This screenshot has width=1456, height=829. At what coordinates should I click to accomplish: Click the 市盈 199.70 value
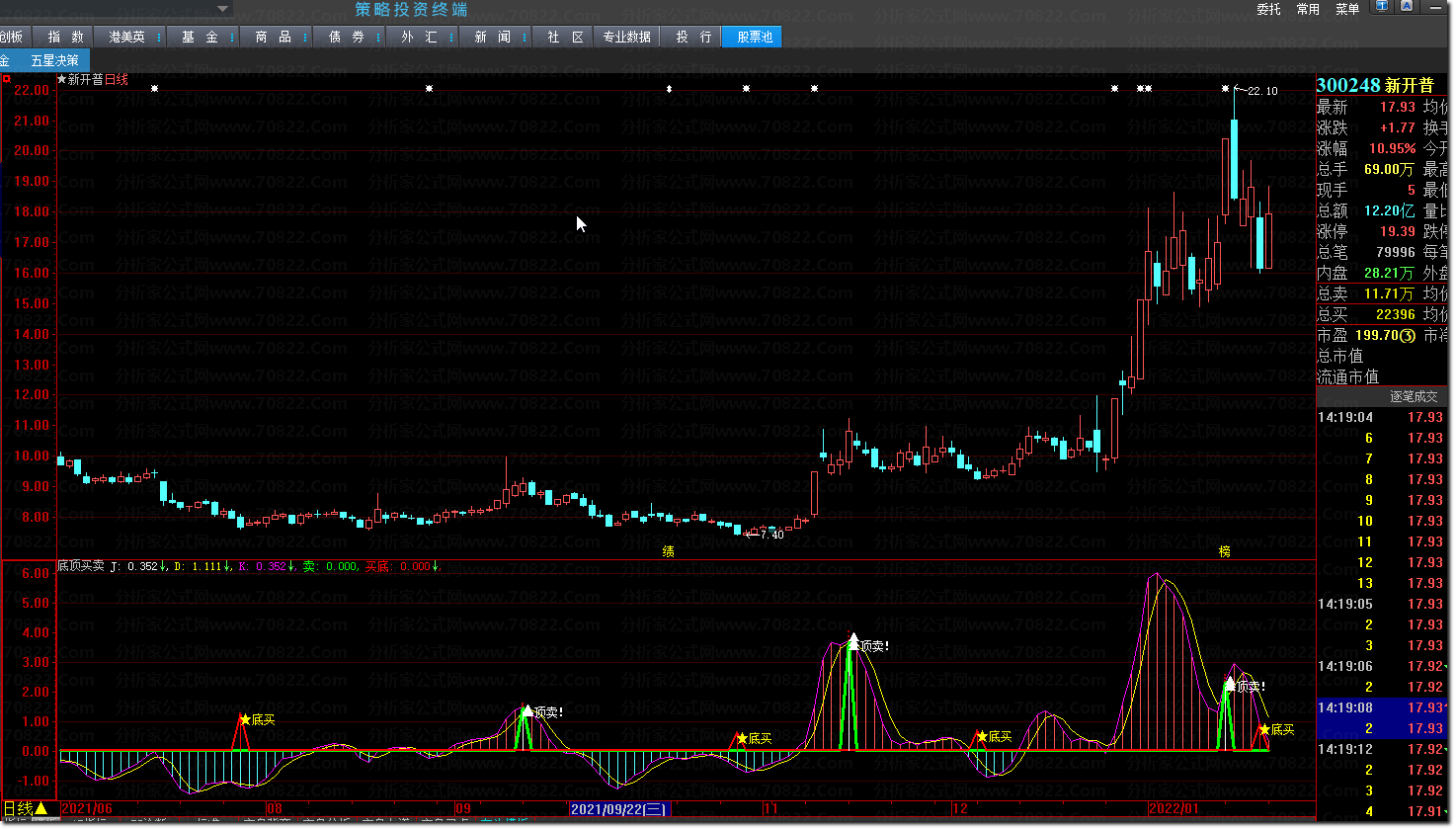(1385, 335)
